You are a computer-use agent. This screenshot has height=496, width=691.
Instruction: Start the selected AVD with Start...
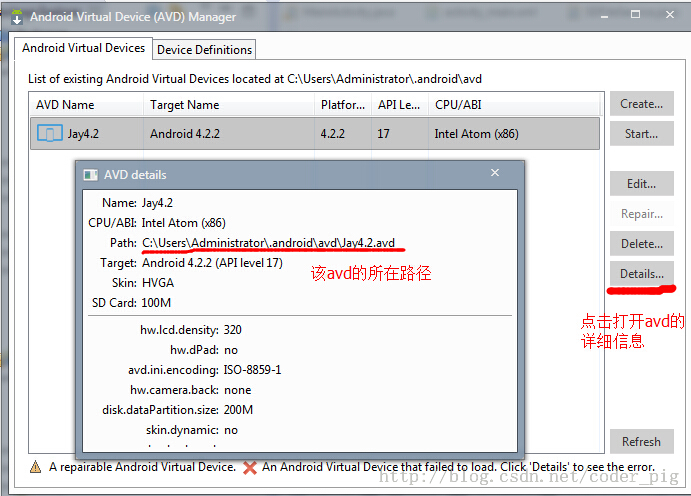641,134
